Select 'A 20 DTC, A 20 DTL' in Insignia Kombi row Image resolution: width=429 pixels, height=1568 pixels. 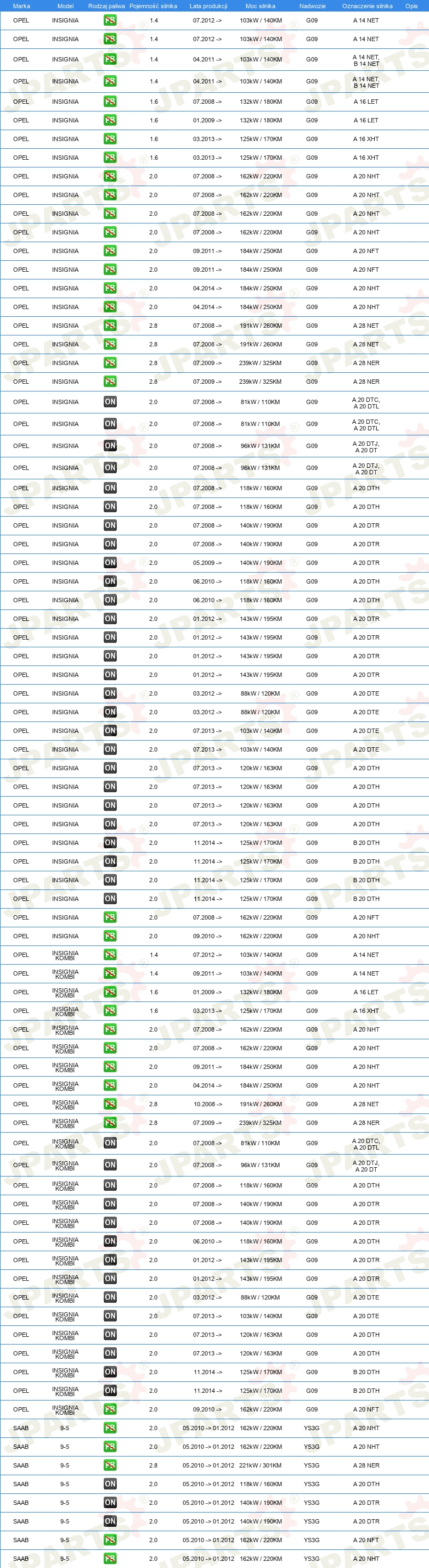366,1143
